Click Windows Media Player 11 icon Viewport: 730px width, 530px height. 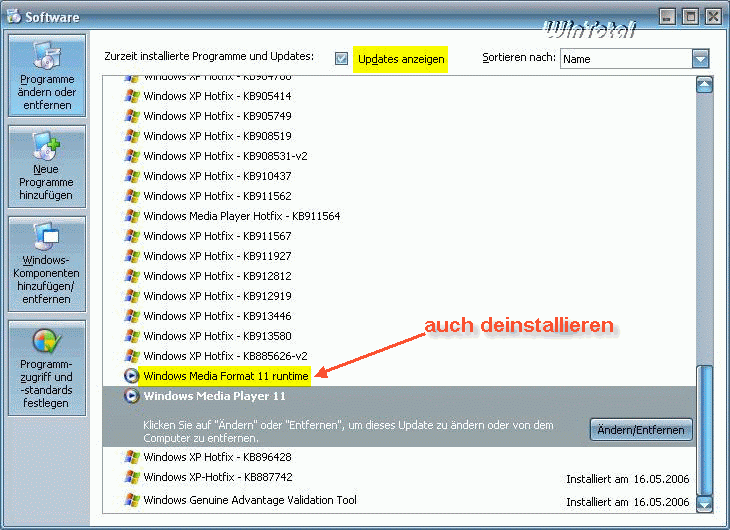click(x=132, y=396)
